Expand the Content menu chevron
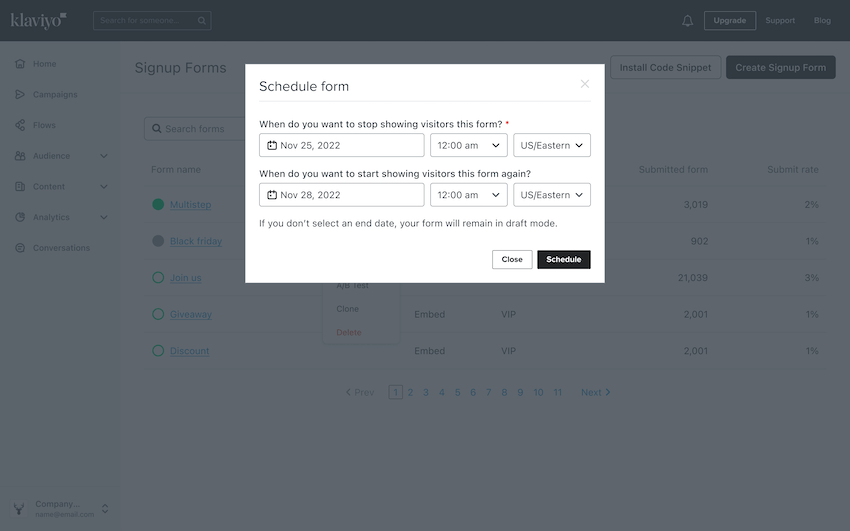850x531 pixels. tap(104, 186)
